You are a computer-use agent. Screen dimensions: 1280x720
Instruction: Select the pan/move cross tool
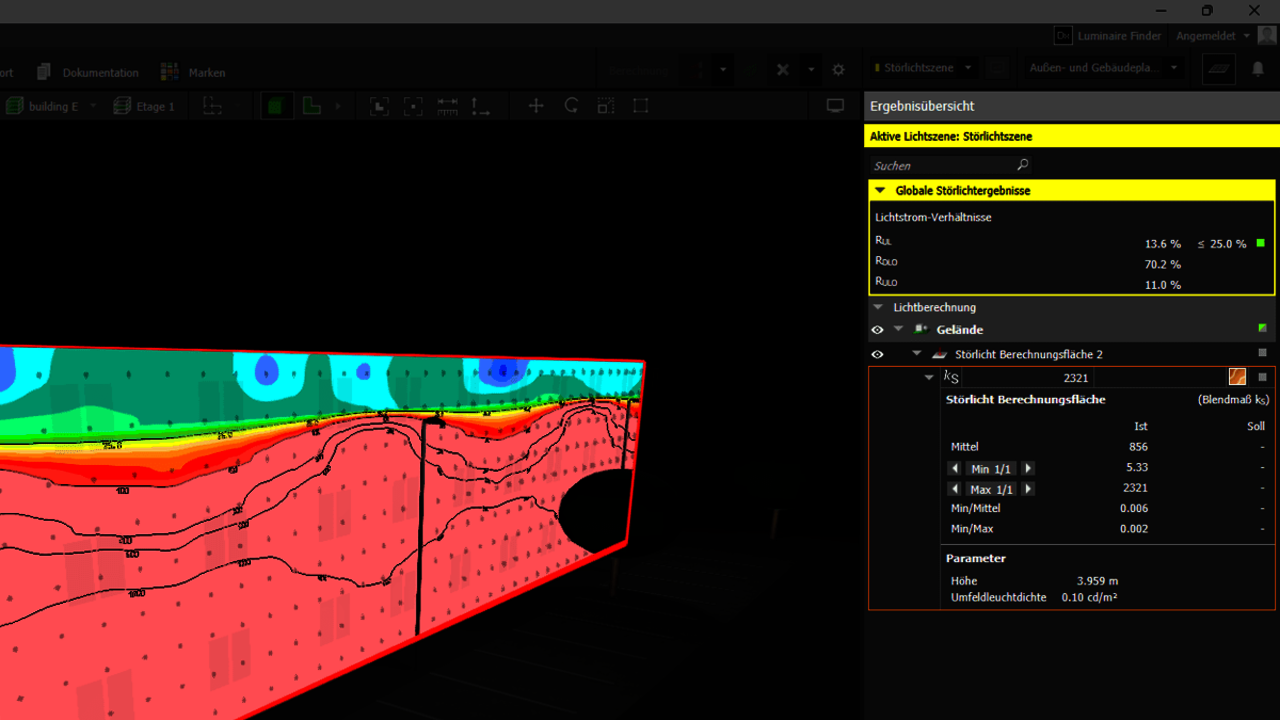536,106
